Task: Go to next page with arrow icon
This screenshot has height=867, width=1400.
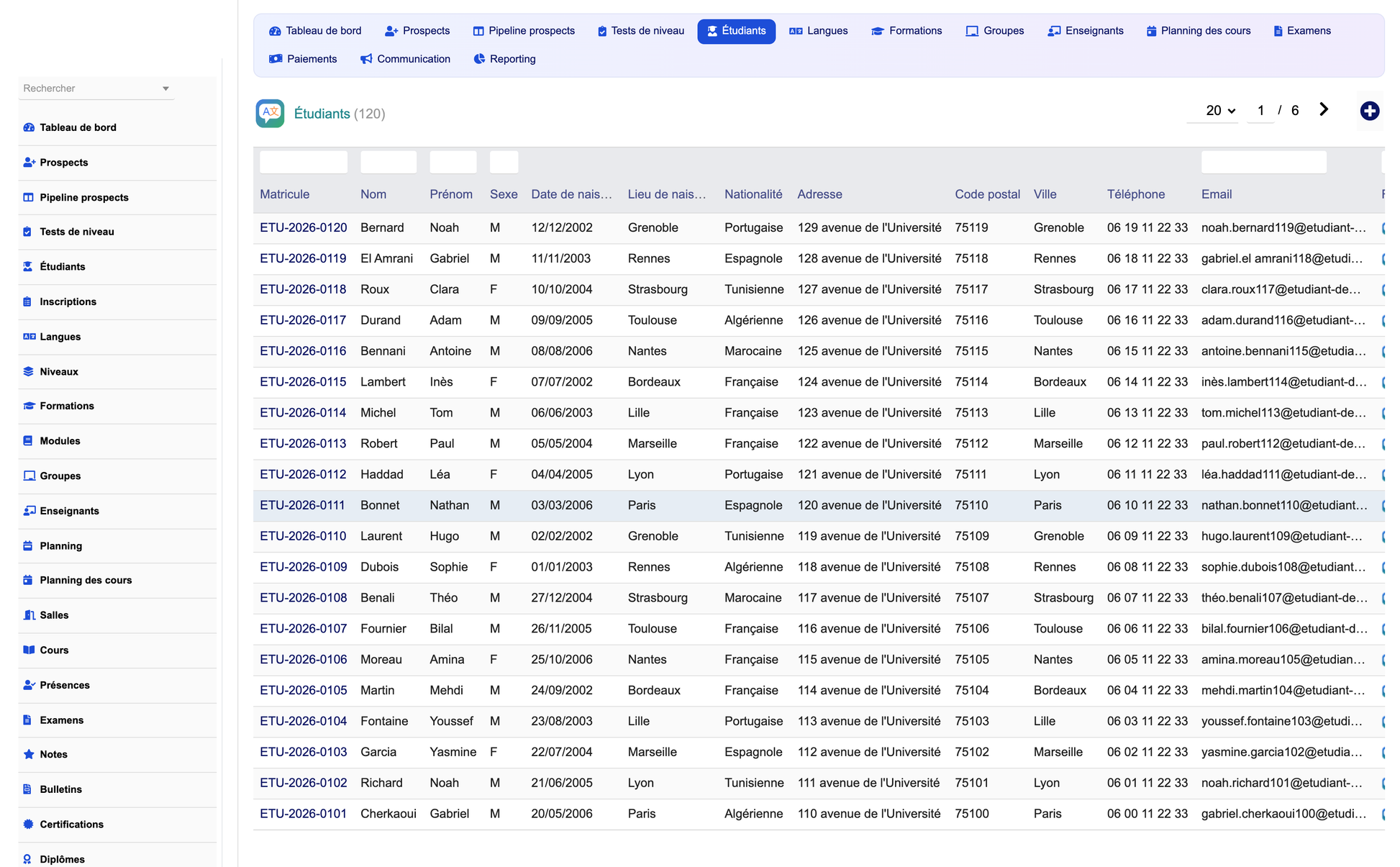Action: click(x=1324, y=109)
